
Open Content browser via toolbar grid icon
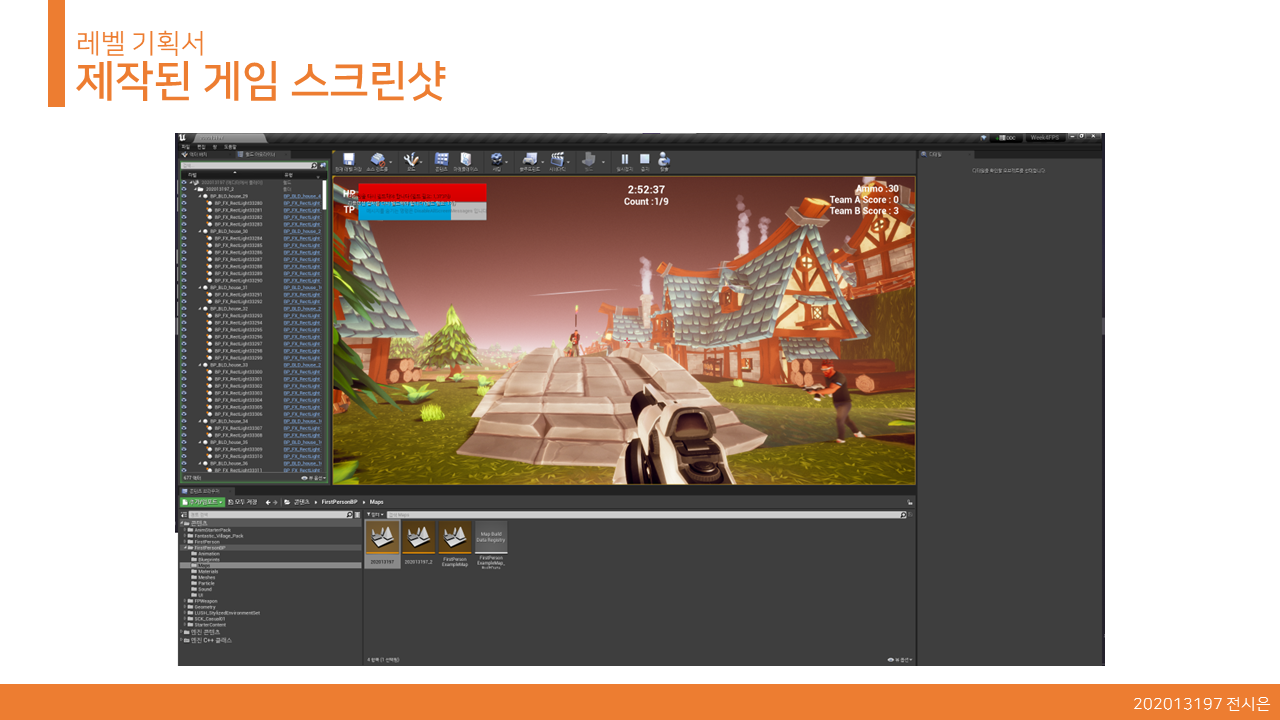point(441,160)
